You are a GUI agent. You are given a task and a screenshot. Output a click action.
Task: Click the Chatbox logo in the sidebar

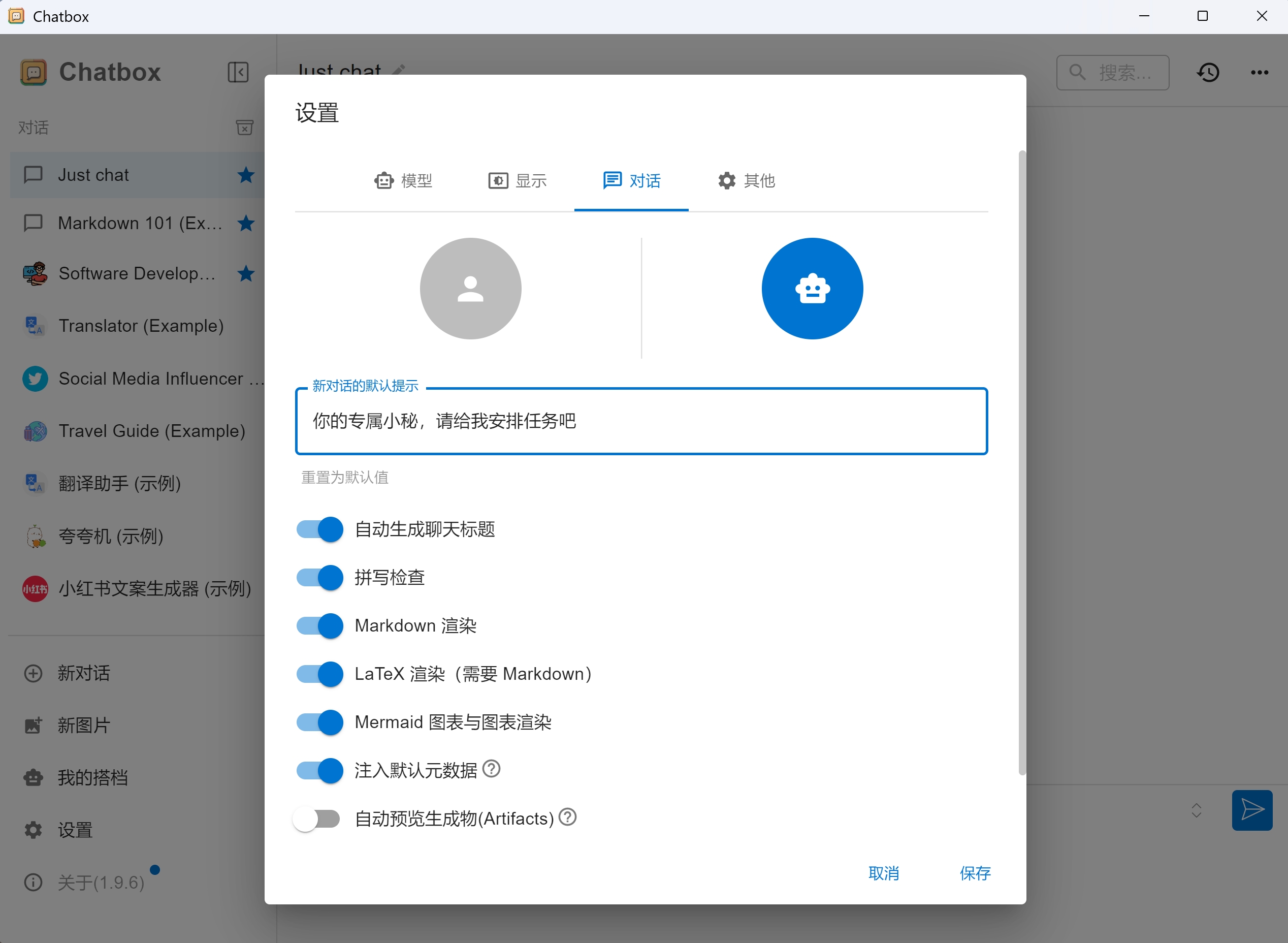coord(33,73)
